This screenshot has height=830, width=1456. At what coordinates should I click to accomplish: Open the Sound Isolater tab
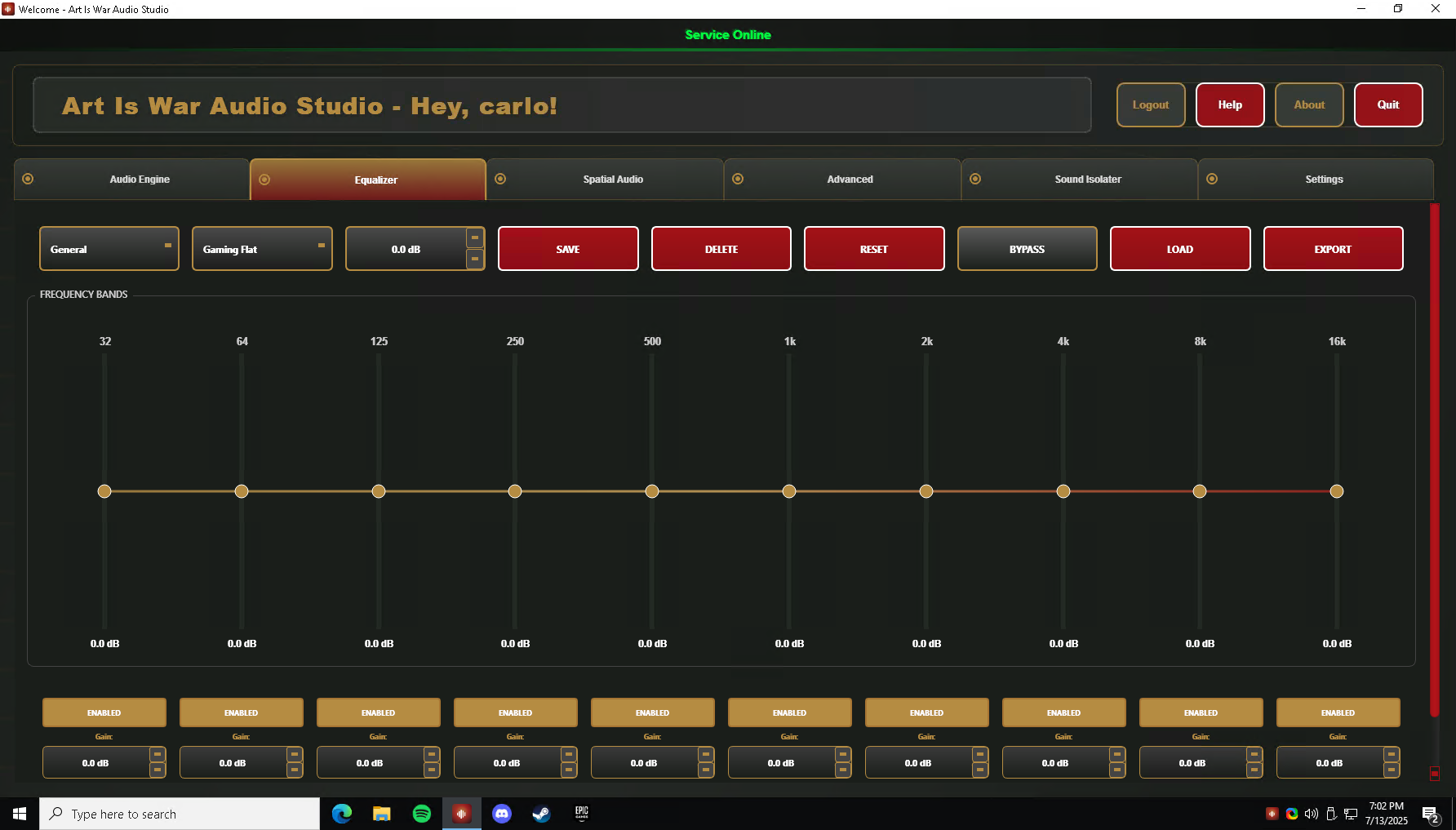[1080, 180]
